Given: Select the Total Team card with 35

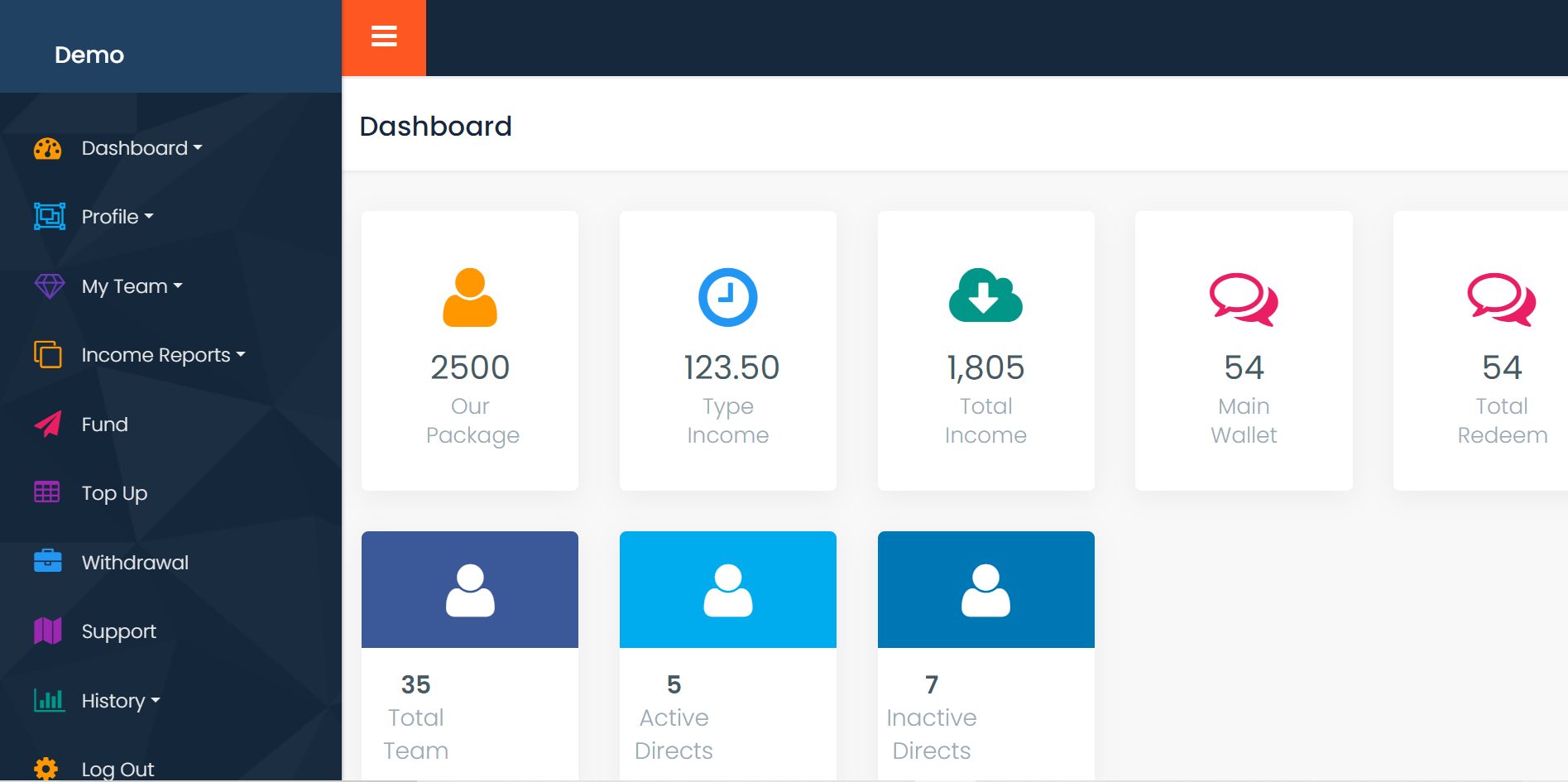Looking at the screenshot, I should point(470,654).
